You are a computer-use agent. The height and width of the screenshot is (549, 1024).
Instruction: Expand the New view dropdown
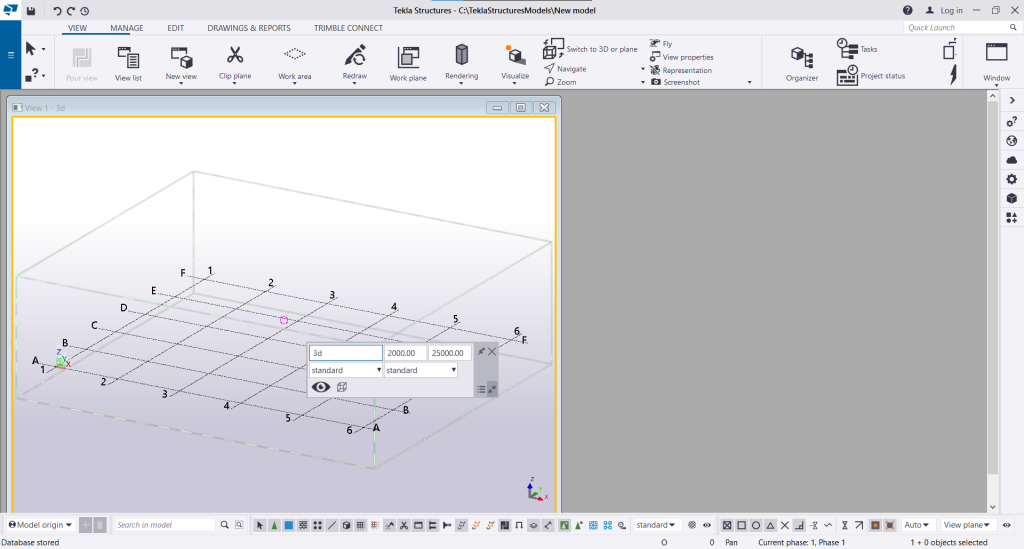tap(181, 84)
